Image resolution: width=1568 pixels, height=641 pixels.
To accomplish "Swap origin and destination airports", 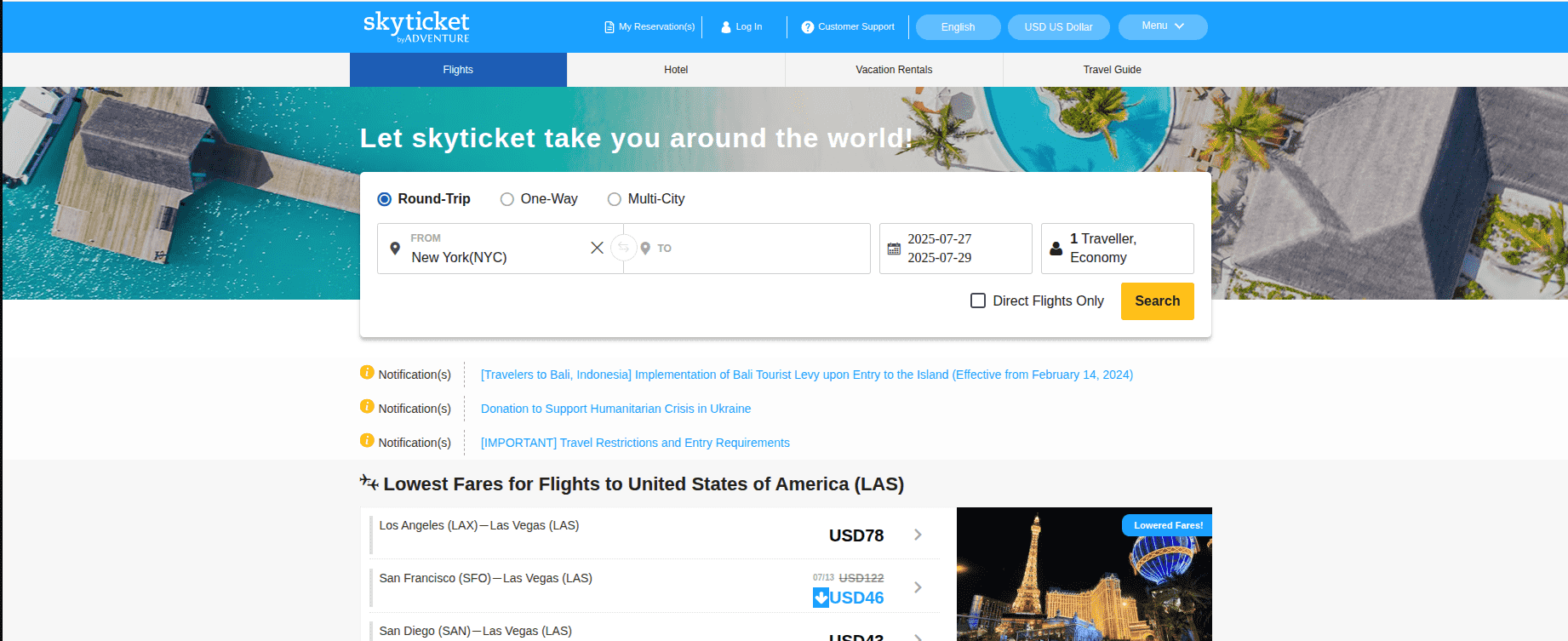I will coord(623,248).
